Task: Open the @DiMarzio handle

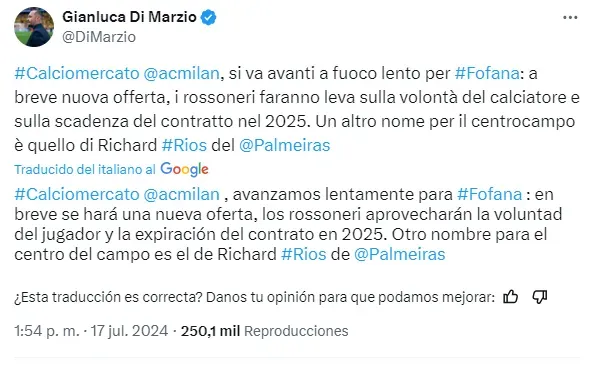Action: [x=99, y=37]
